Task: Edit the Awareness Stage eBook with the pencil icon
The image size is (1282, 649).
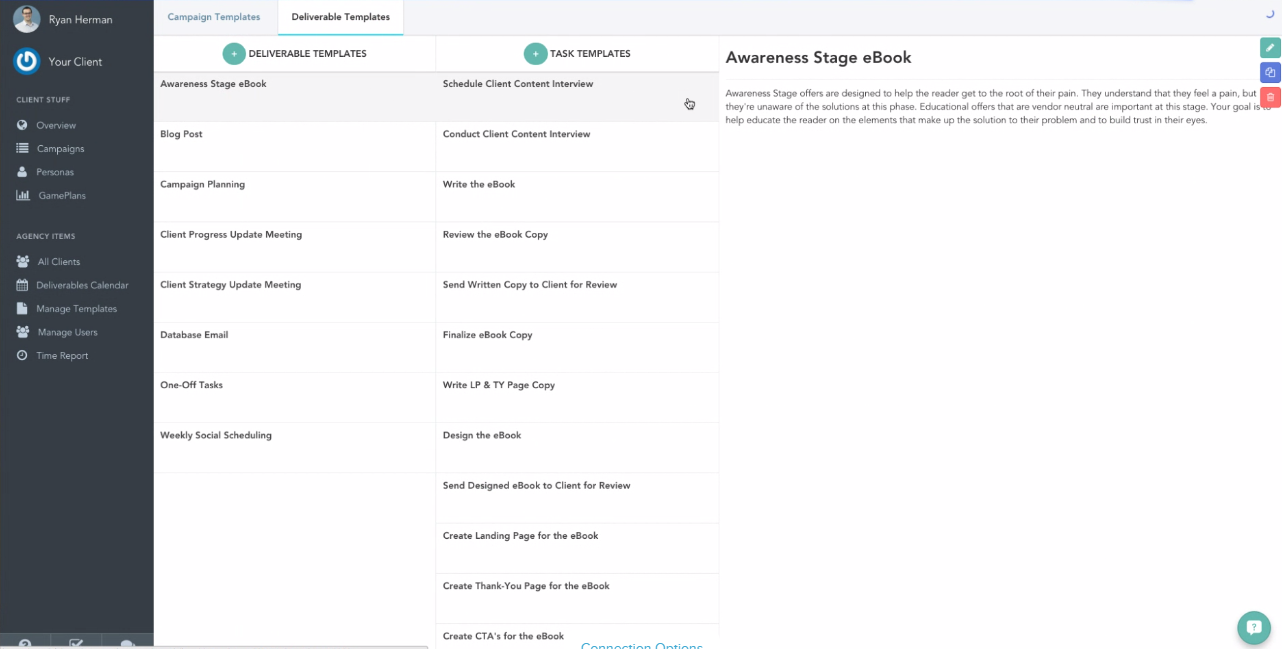Action: [1269, 47]
